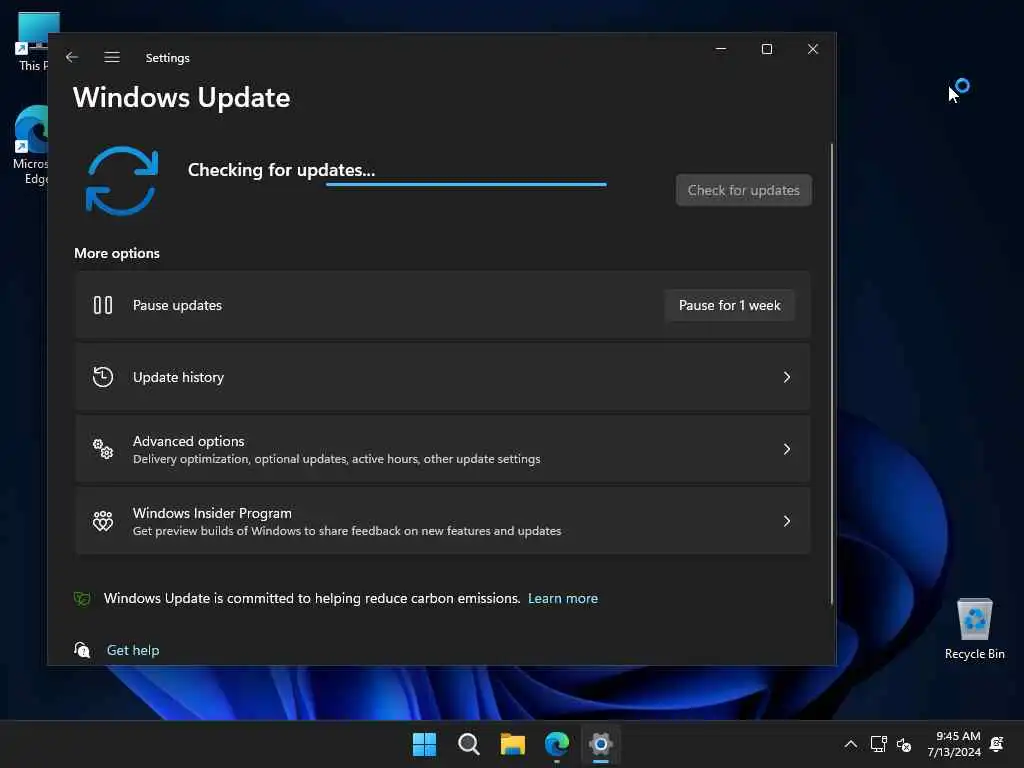
Task: Select the Microsoft Edge desktop shortcut
Action: (30, 146)
